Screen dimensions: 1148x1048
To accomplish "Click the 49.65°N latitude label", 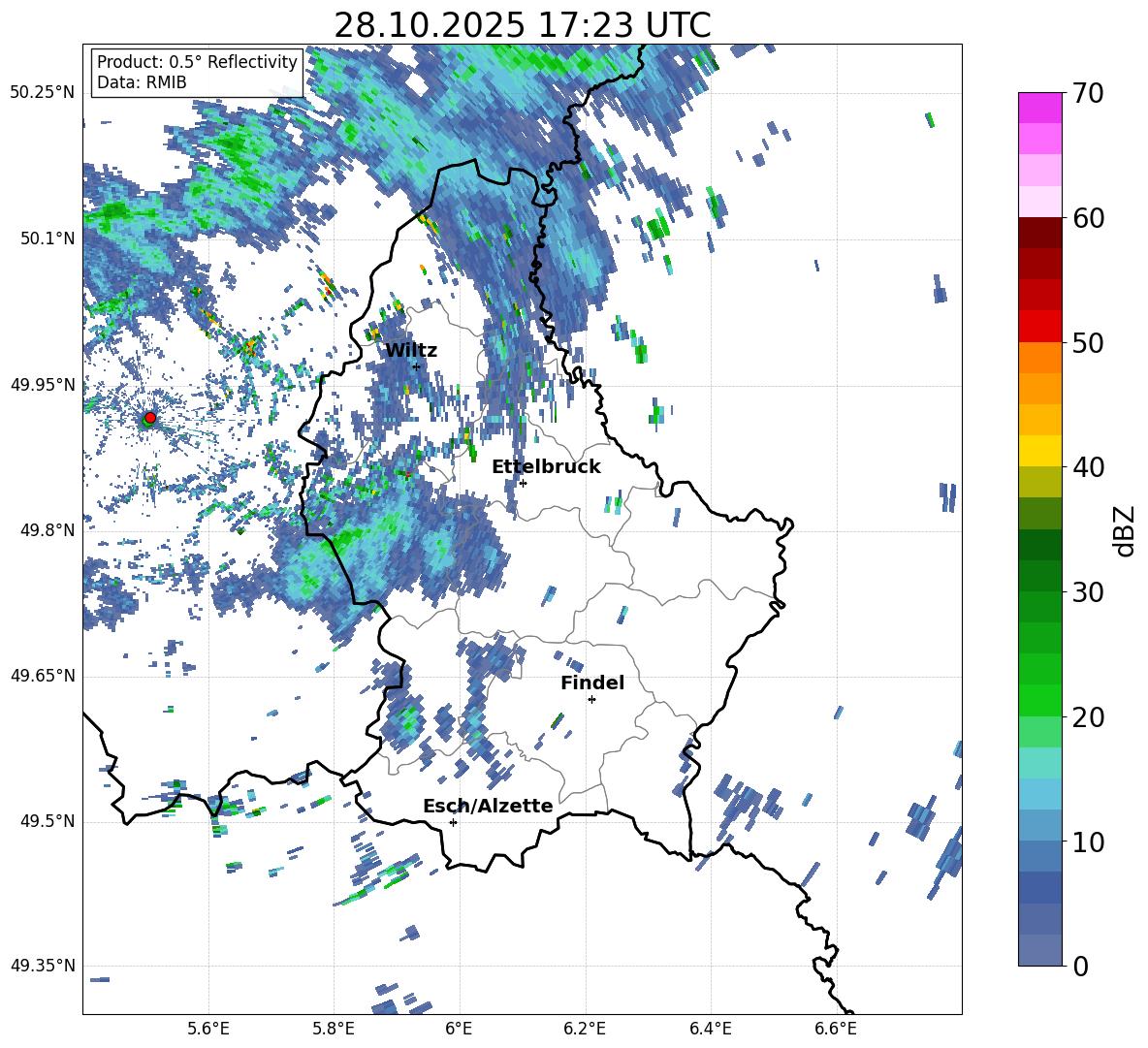I will (x=43, y=676).
